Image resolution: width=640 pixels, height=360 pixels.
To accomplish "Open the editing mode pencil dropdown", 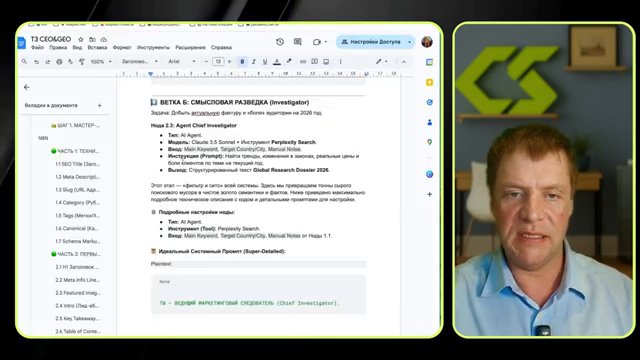I will tap(381, 62).
